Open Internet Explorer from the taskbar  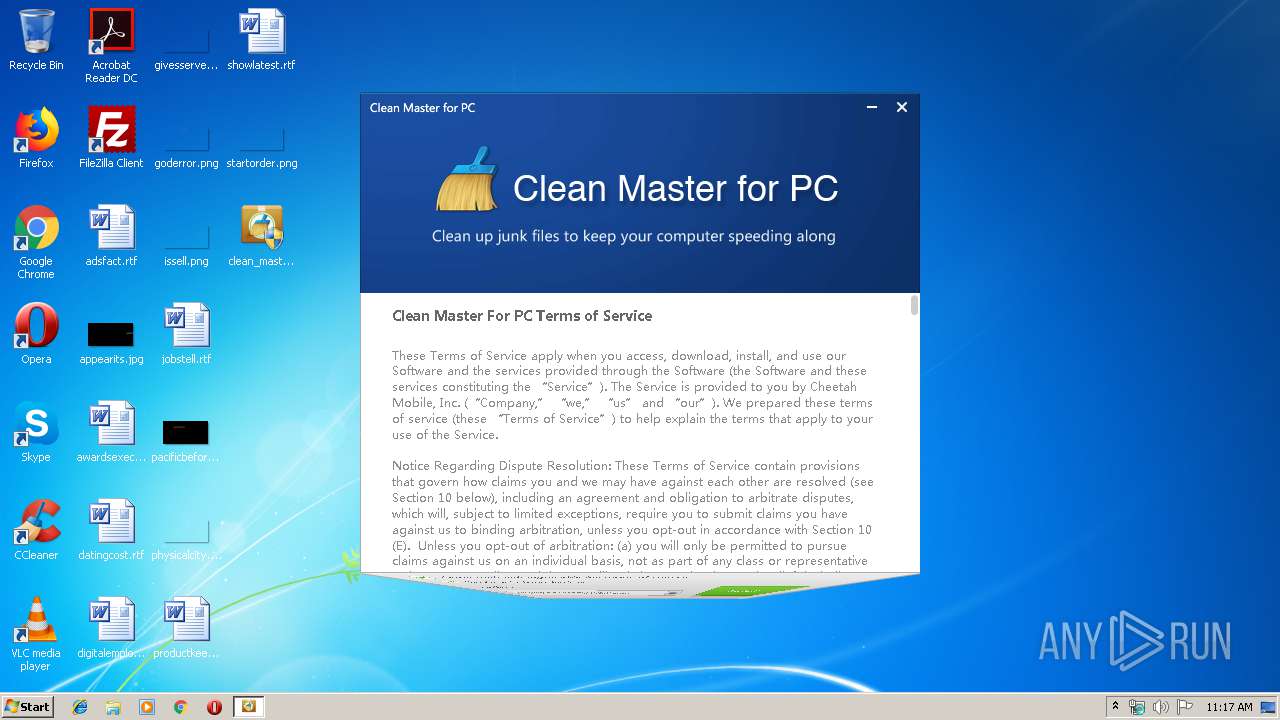coord(80,707)
